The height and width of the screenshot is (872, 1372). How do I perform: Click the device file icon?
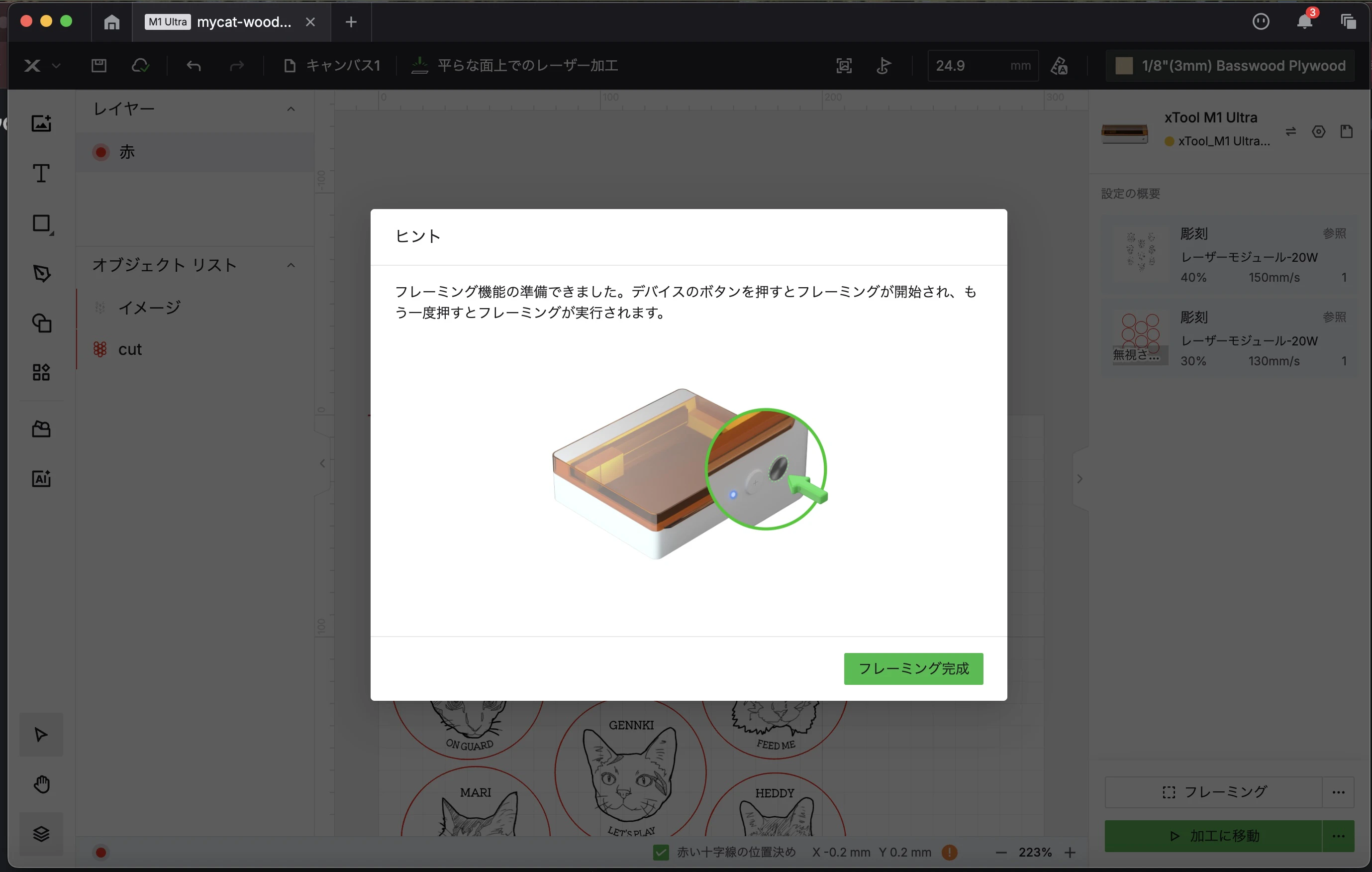click(x=1346, y=132)
